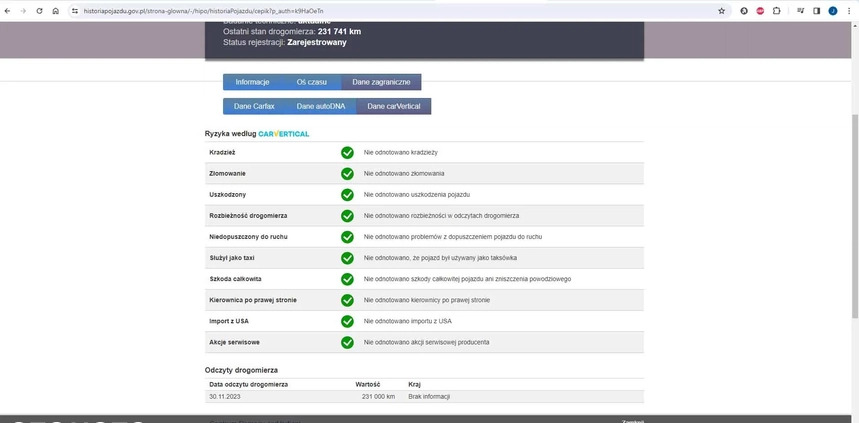Click the carVertical logo
859x423 pixels.
(284, 134)
